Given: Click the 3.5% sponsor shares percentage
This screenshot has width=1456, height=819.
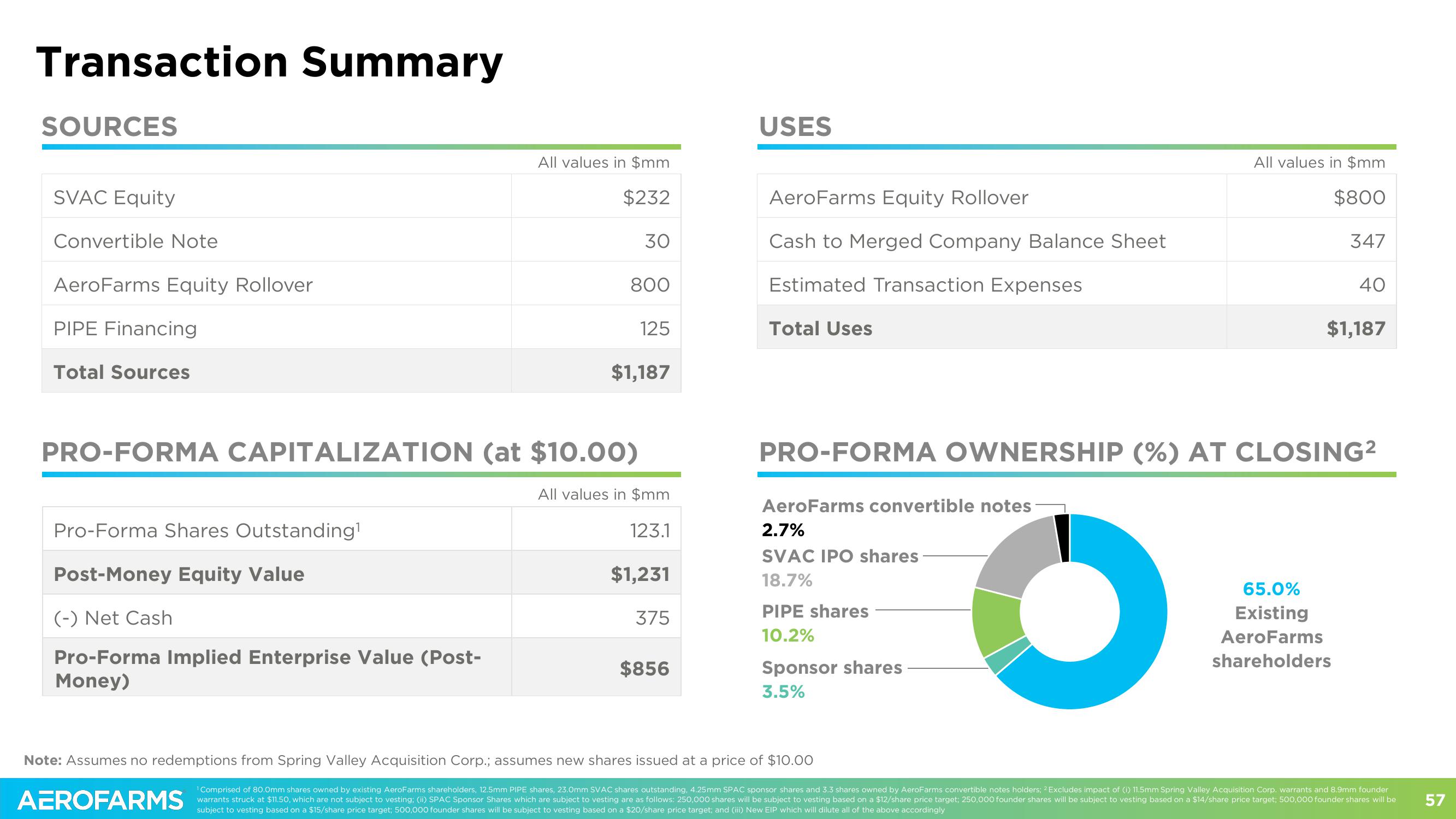Looking at the screenshot, I should [x=783, y=692].
